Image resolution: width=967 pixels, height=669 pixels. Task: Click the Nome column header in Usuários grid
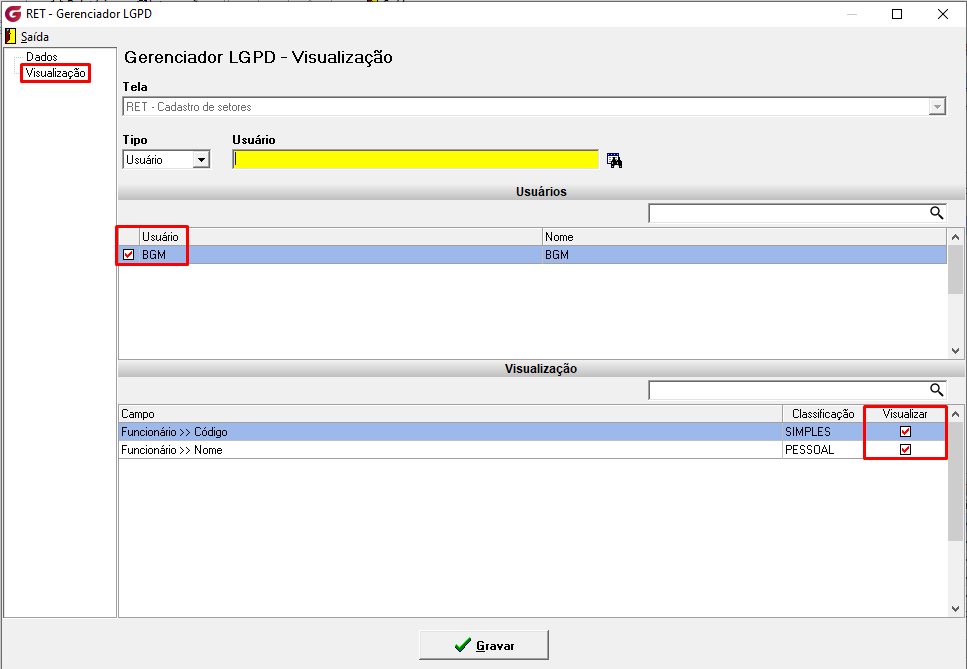(744, 237)
